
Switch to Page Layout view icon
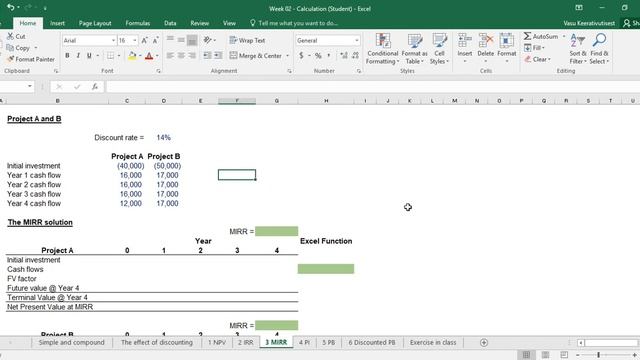545,355
